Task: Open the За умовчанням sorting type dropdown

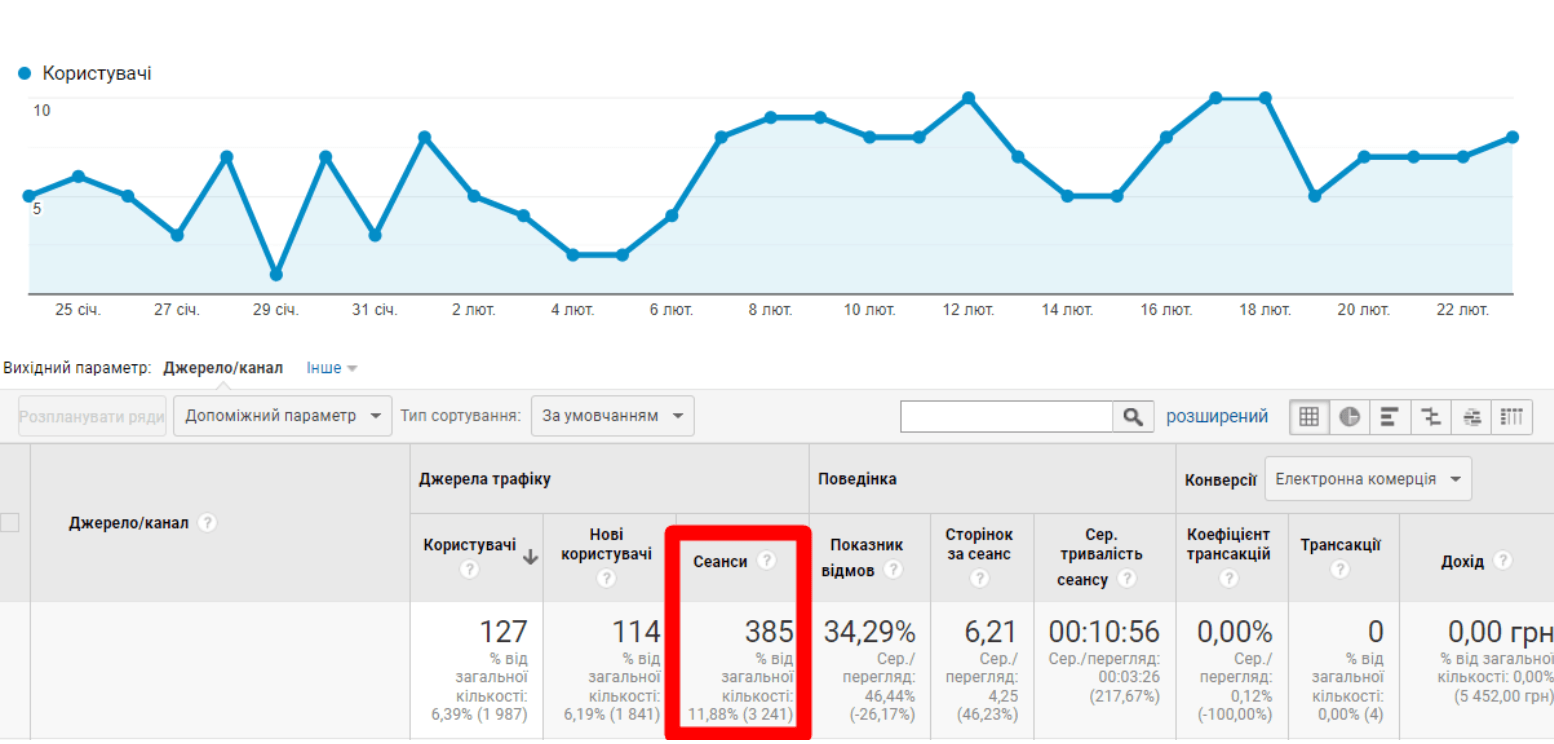Action: point(612,416)
